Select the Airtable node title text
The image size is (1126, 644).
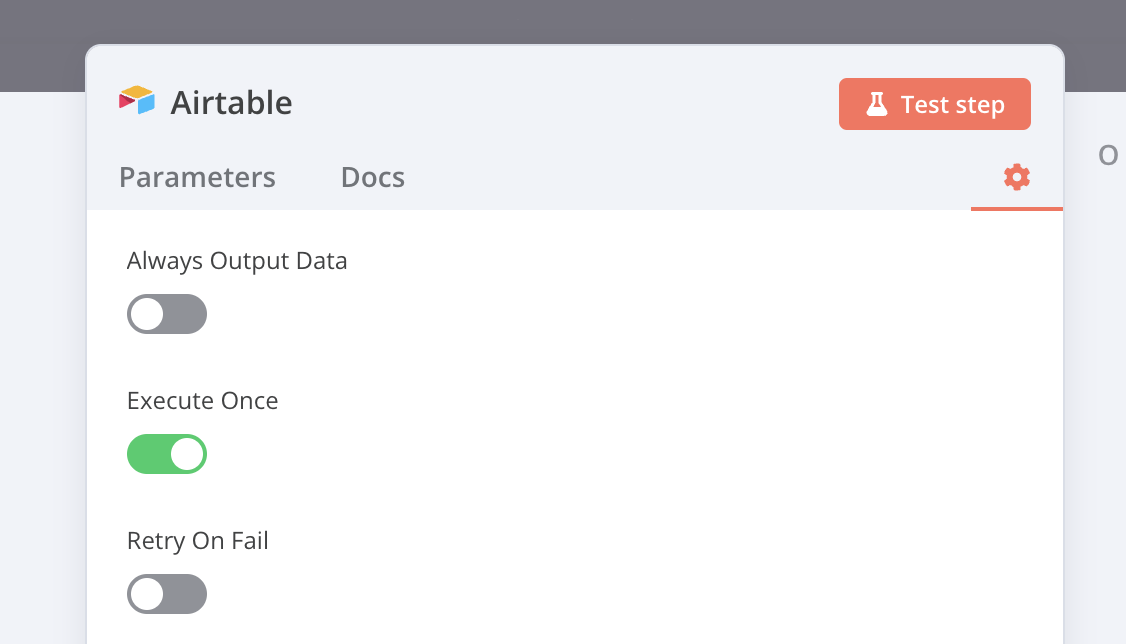pyautogui.click(x=231, y=103)
